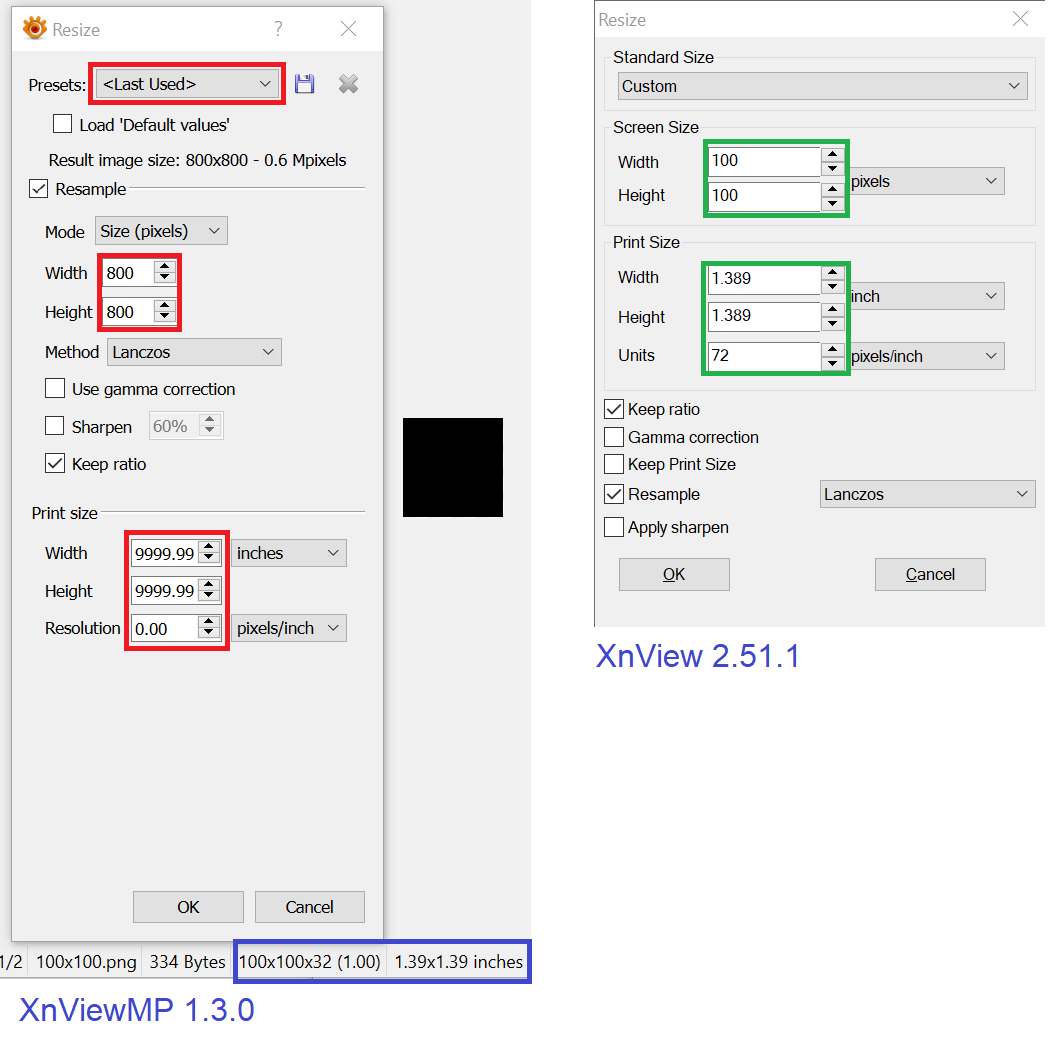Image resolution: width=1049 pixels, height=1042 pixels.
Task: Click the 334 Bytes status bar entry
Action: point(187,962)
